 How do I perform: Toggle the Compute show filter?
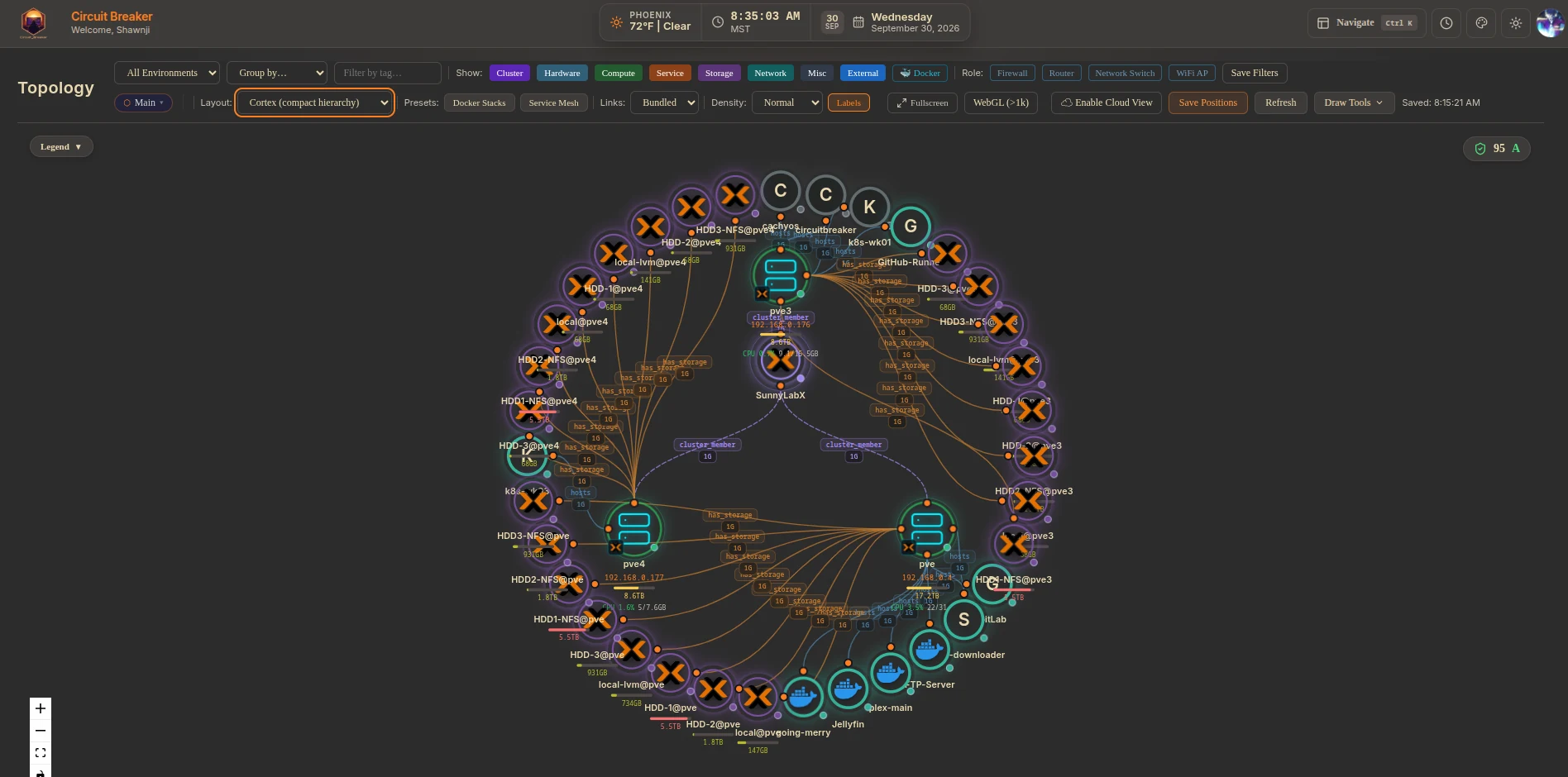618,73
